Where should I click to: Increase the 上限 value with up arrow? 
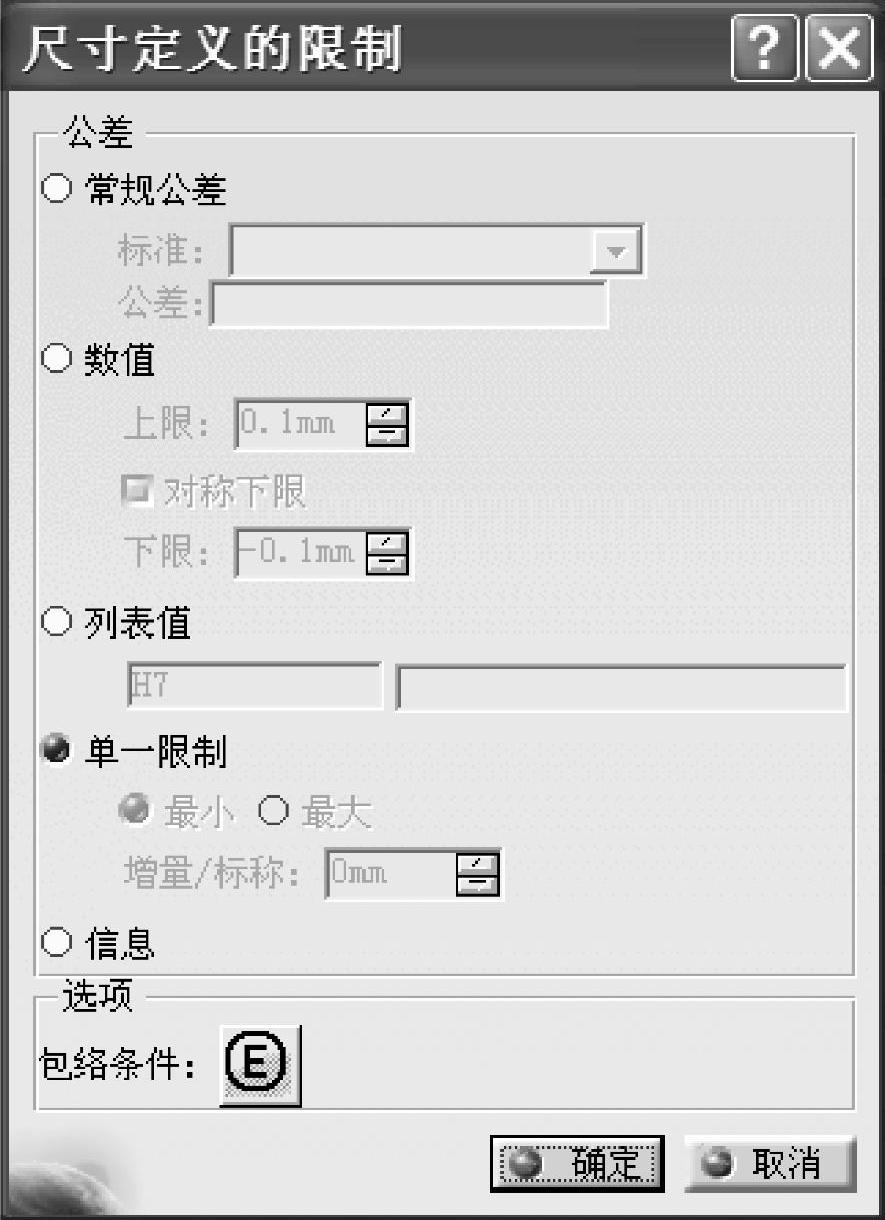click(388, 412)
